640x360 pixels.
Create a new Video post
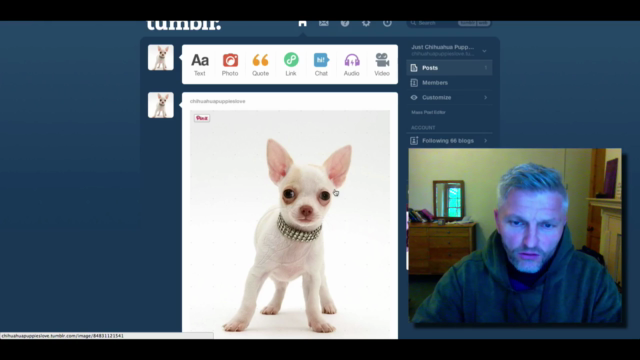[382, 64]
